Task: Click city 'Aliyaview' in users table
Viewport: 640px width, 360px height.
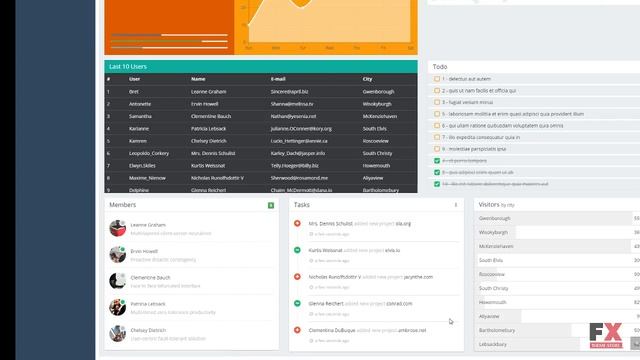Action: (x=373, y=178)
